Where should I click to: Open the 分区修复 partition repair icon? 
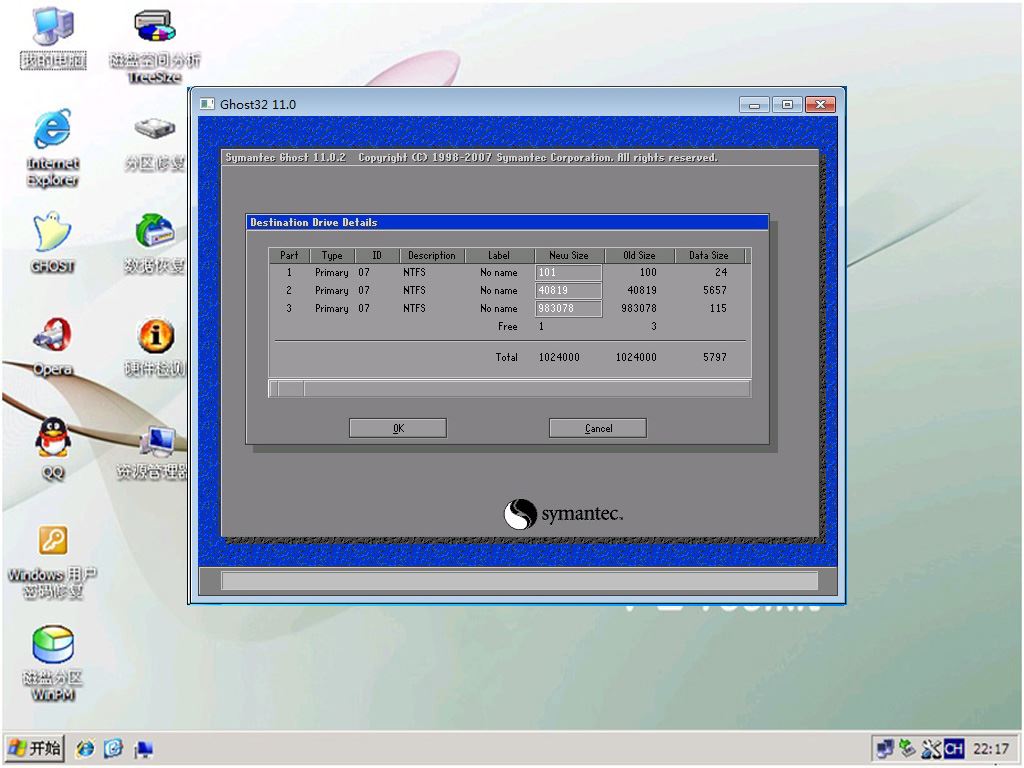coord(155,144)
